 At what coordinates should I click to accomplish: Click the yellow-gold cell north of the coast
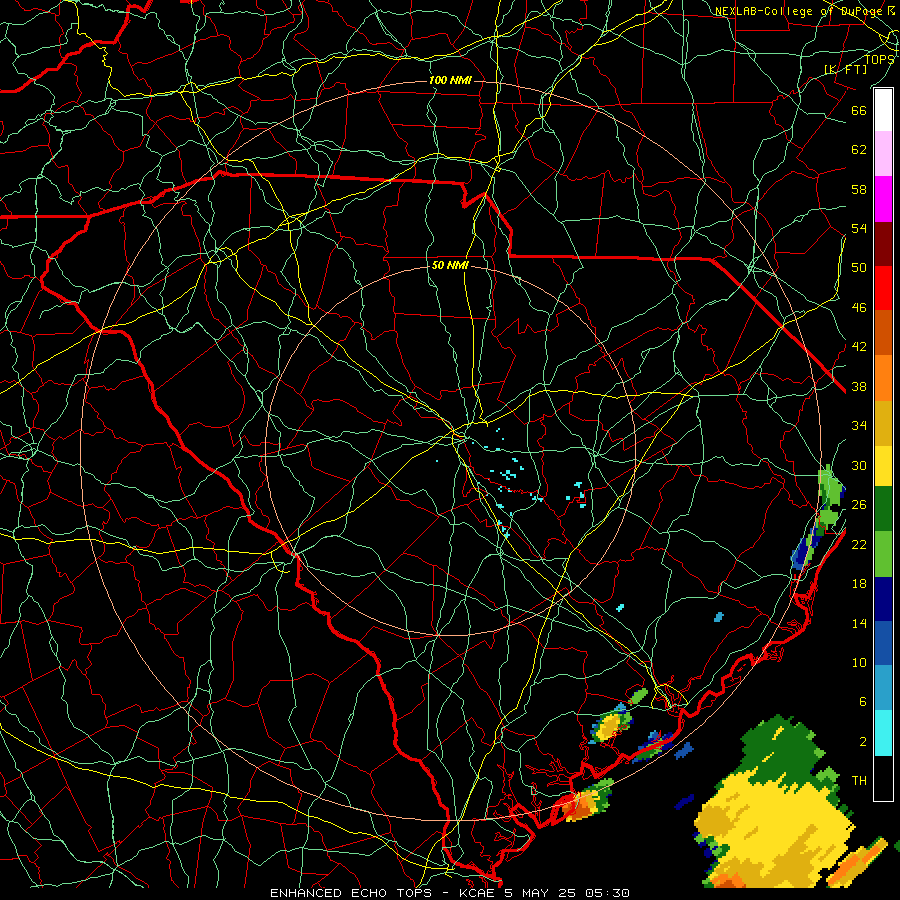(x=608, y=727)
